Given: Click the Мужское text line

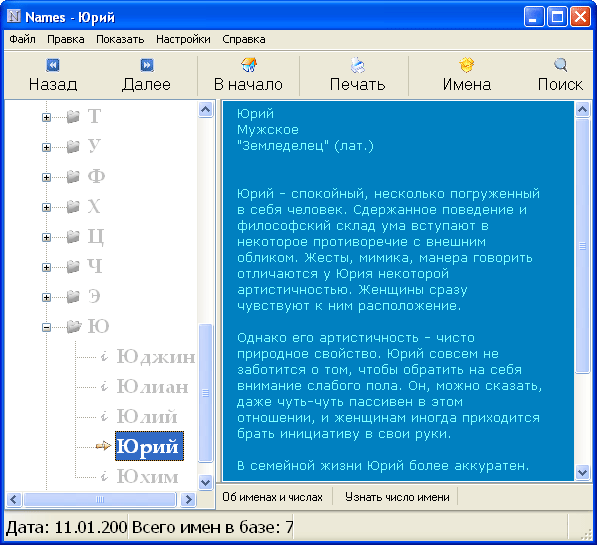Looking at the screenshot, I should click(268, 130).
